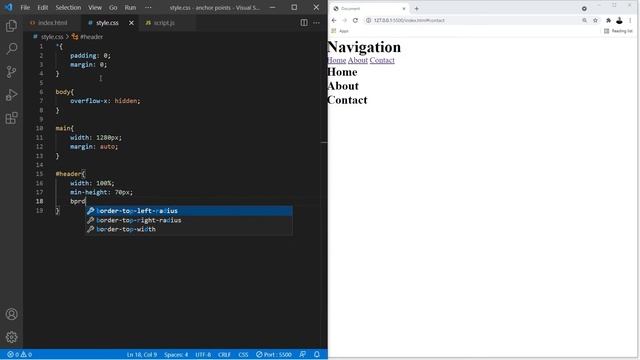This screenshot has width=640, height=360.
Task: Open Chrome tab search dropdown icon
Action: pyautogui.click(x=584, y=9)
